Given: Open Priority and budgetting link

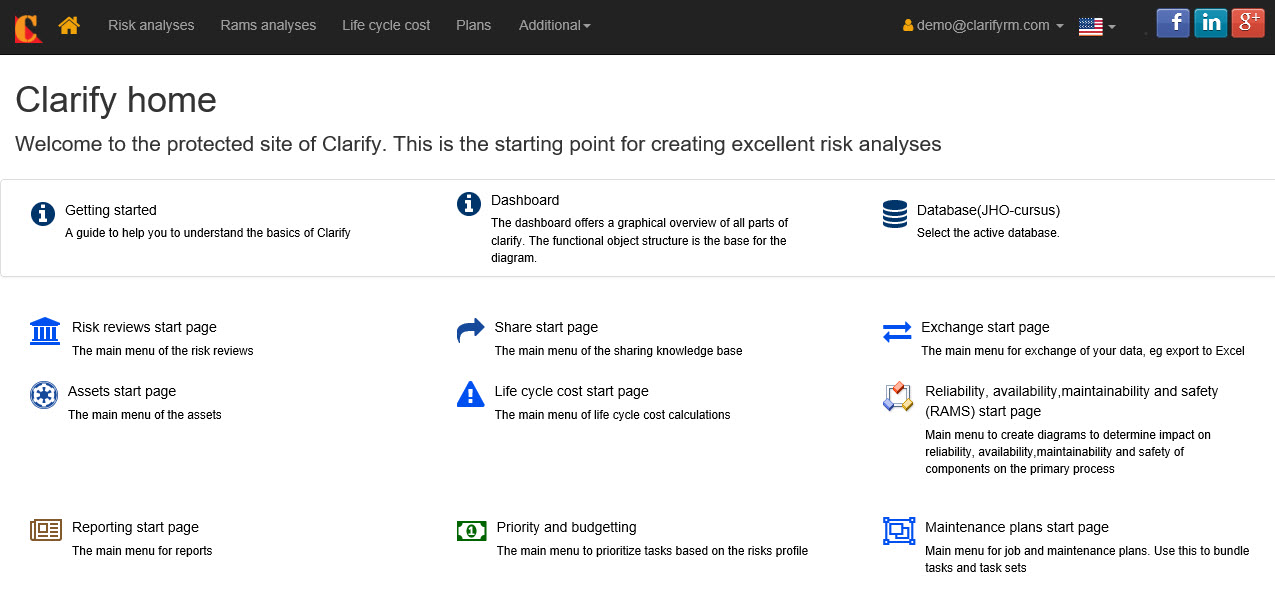Looking at the screenshot, I should click(x=567, y=527).
